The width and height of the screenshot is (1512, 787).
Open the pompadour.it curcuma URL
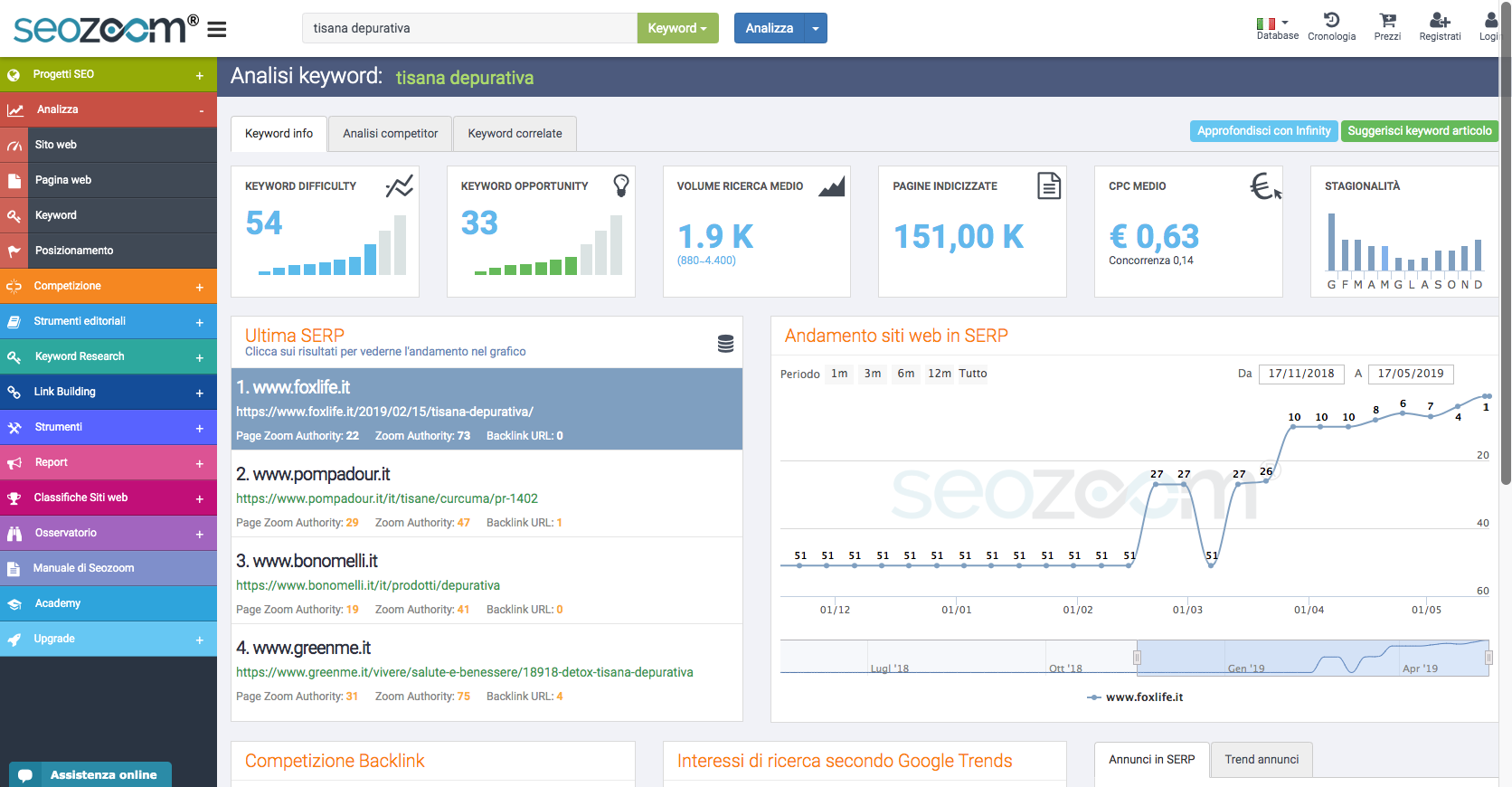(x=387, y=498)
